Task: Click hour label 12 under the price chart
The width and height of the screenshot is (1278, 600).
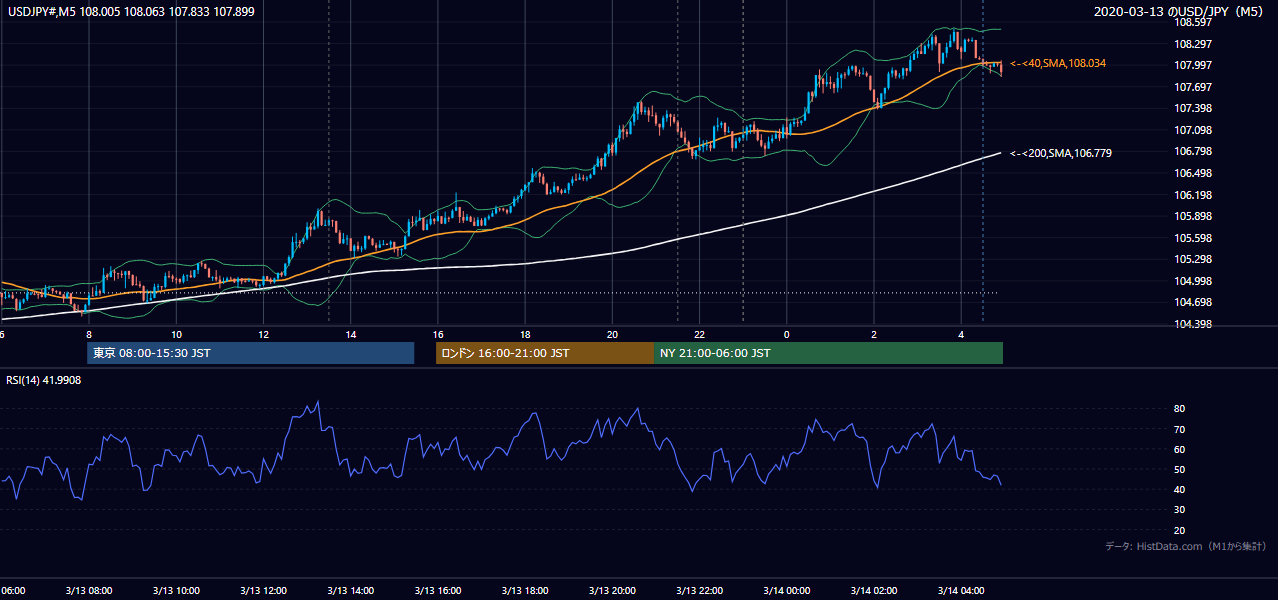Action: (x=263, y=334)
